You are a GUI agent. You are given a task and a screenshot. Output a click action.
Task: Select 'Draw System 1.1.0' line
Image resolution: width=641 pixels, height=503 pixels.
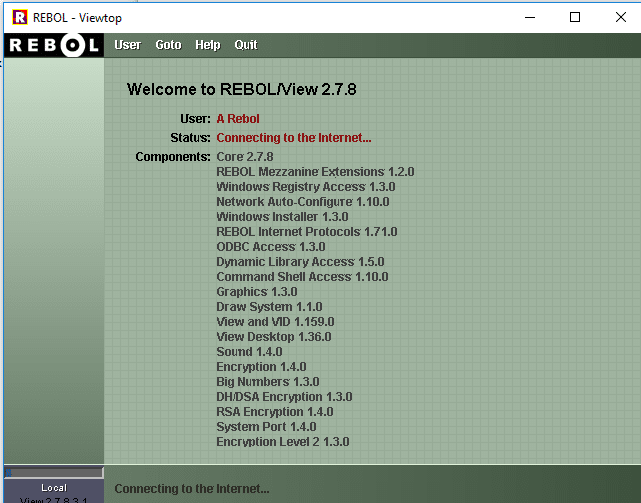[x=269, y=307]
